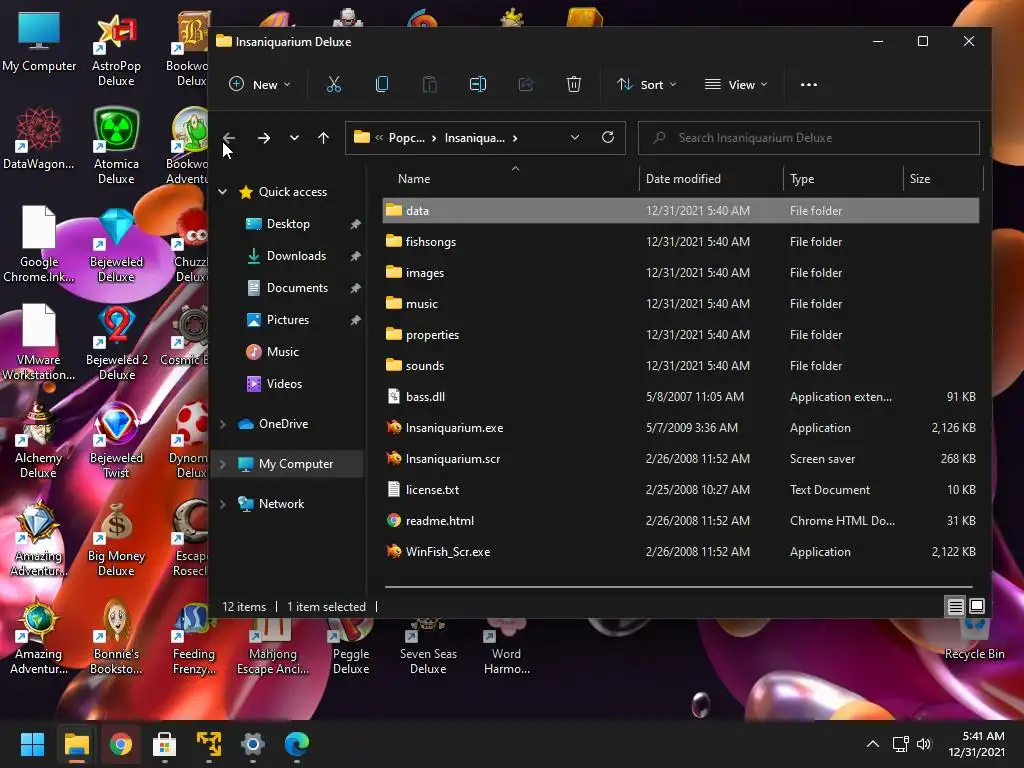This screenshot has width=1024, height=768.
Task: Open the View layout dropdown
Action: point(736,84)
